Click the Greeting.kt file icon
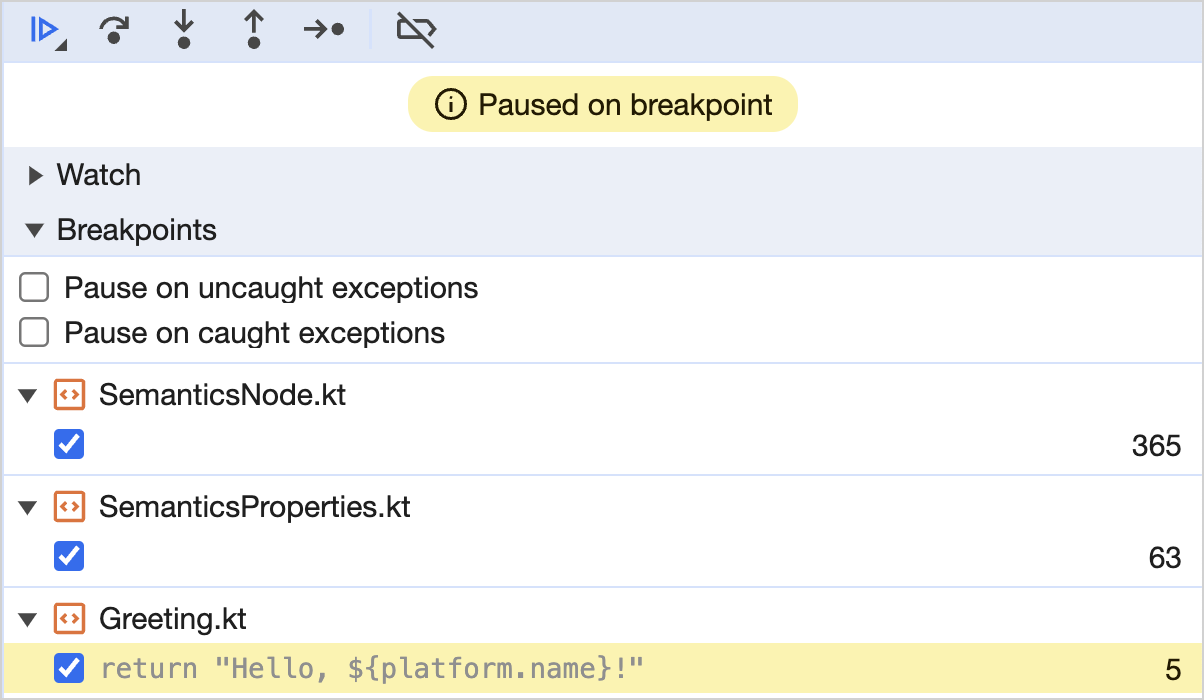The image size is (1204, 700). click(x=68, y=619)
